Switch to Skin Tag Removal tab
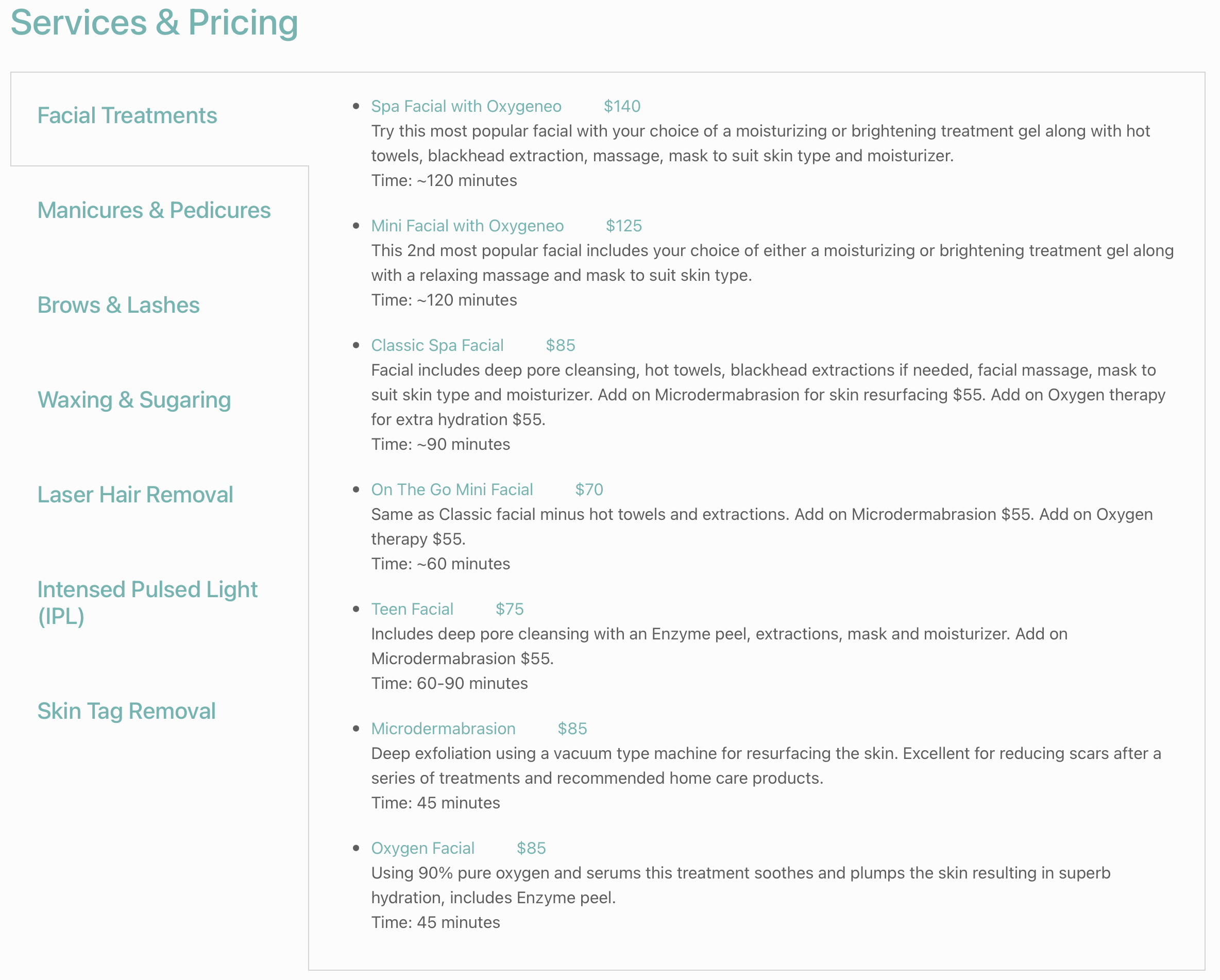Screen dimensions: 1220x980 [126, 711]
